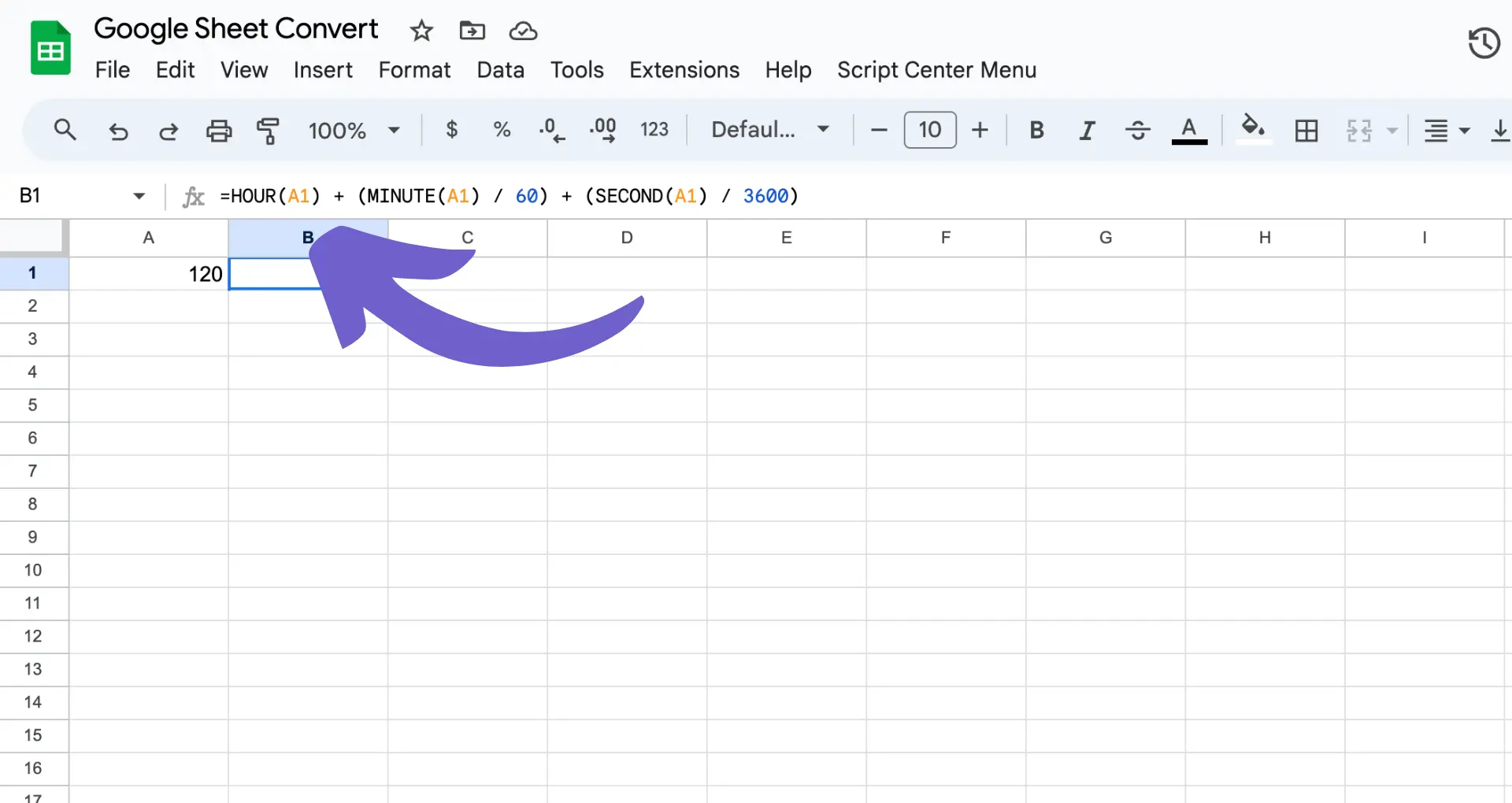Select row 16 header
The image size is (1512, 803).
[33, 769]
